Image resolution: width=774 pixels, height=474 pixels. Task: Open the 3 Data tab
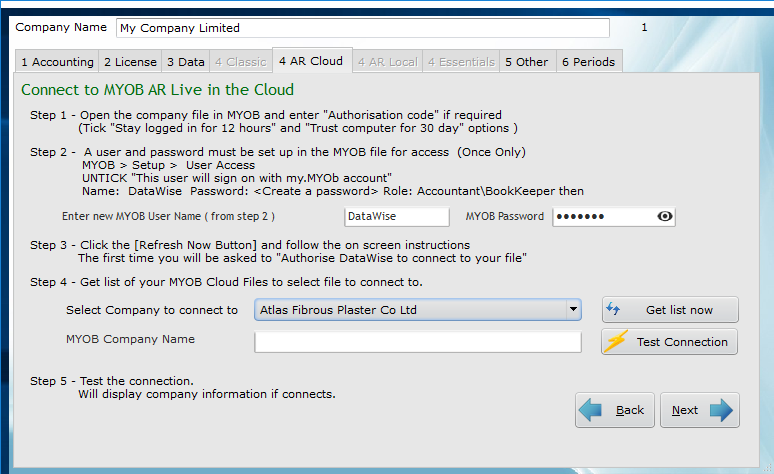click(x=186, y=62)
